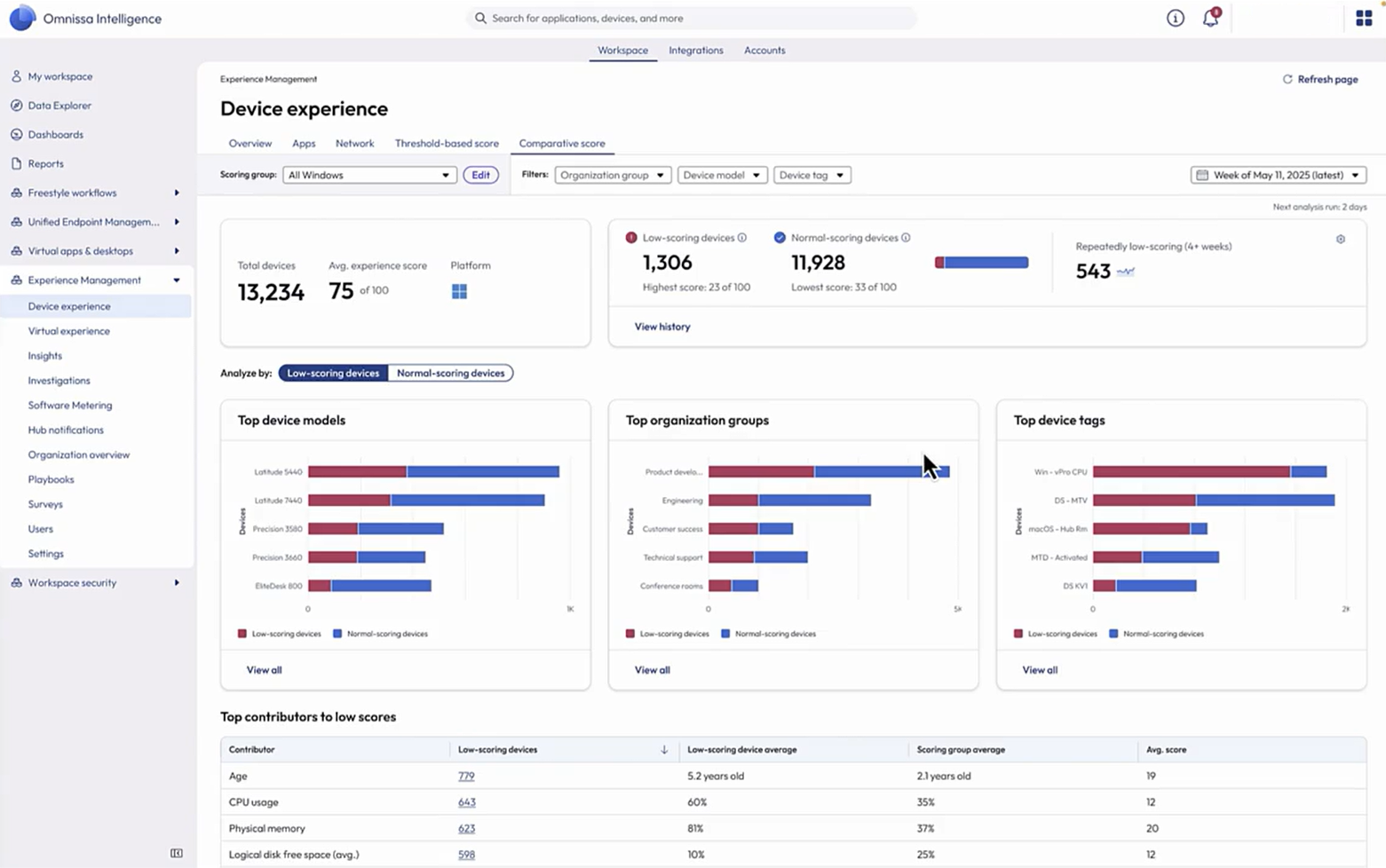Screen dimensions: 1386x868
Task: Open the repeatedly low-scoring settings gear
Action: 1341,239
